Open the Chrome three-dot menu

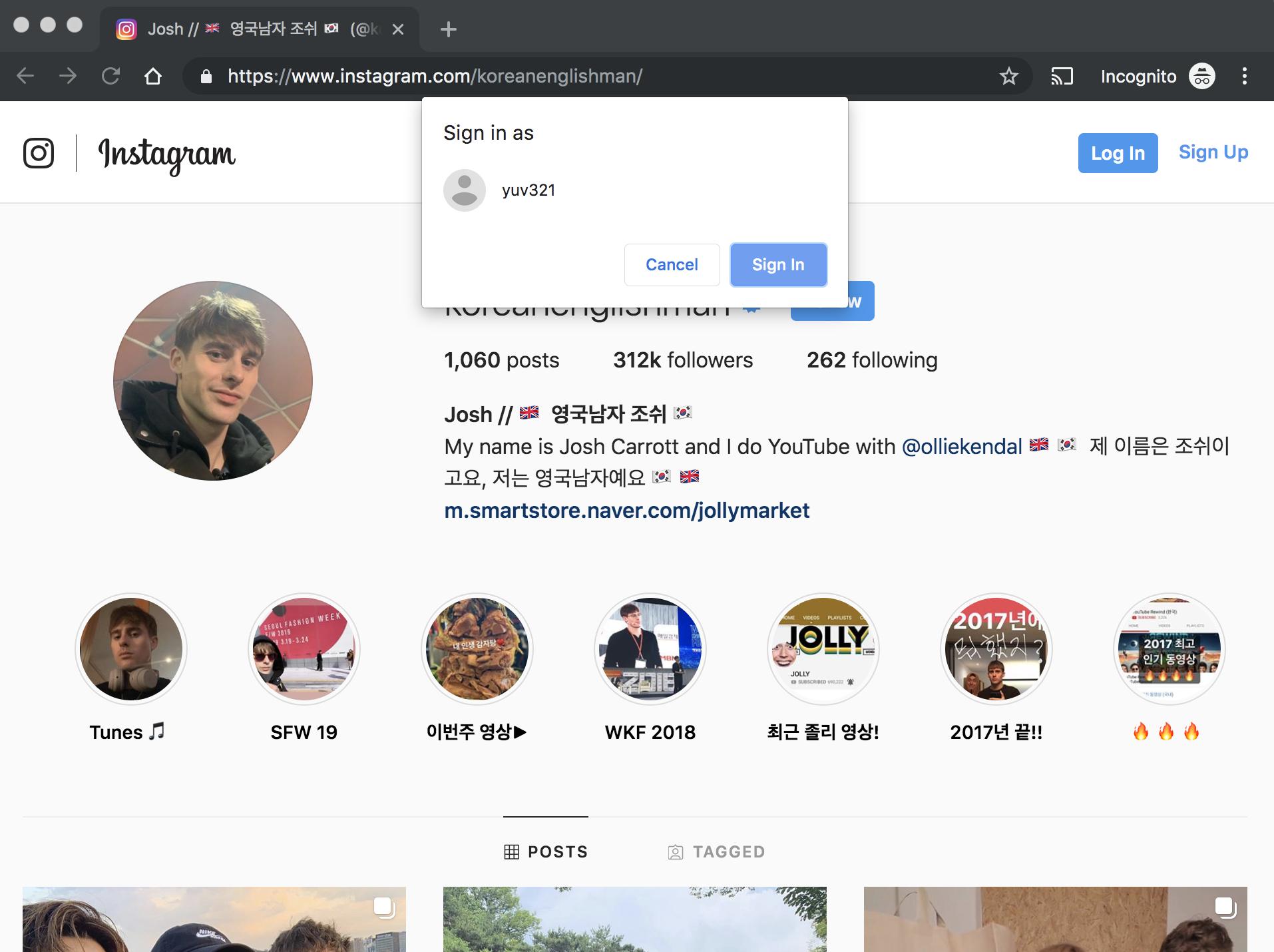click(1244, 76)
